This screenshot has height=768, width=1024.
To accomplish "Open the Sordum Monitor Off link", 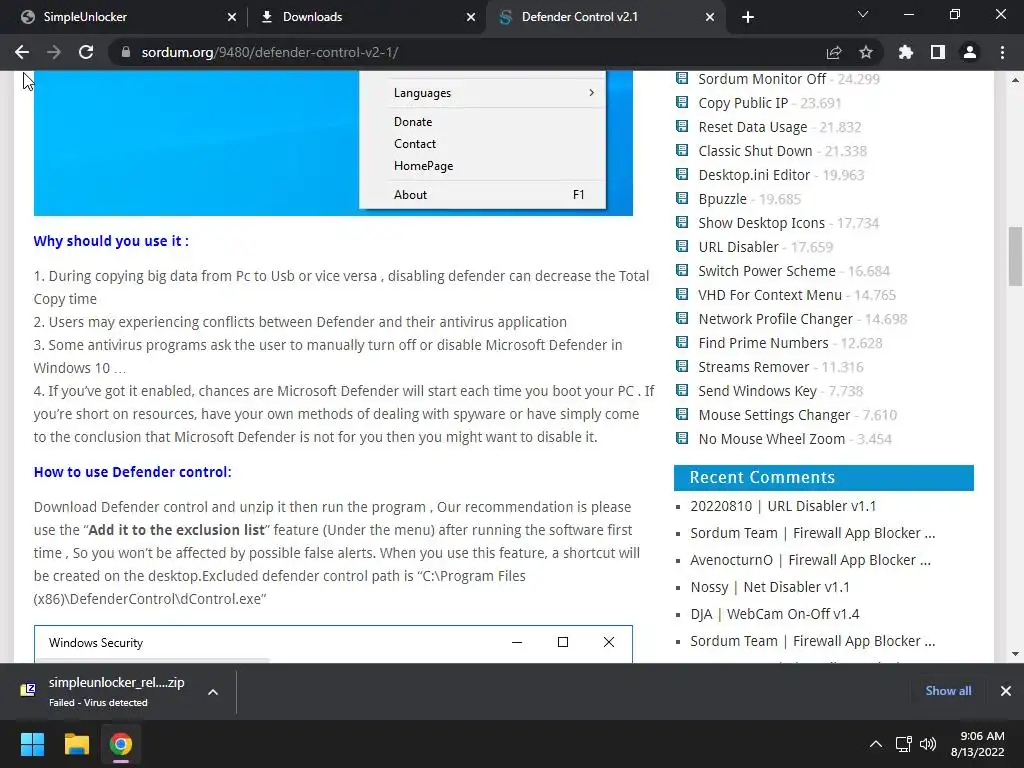I will (762, 79).
